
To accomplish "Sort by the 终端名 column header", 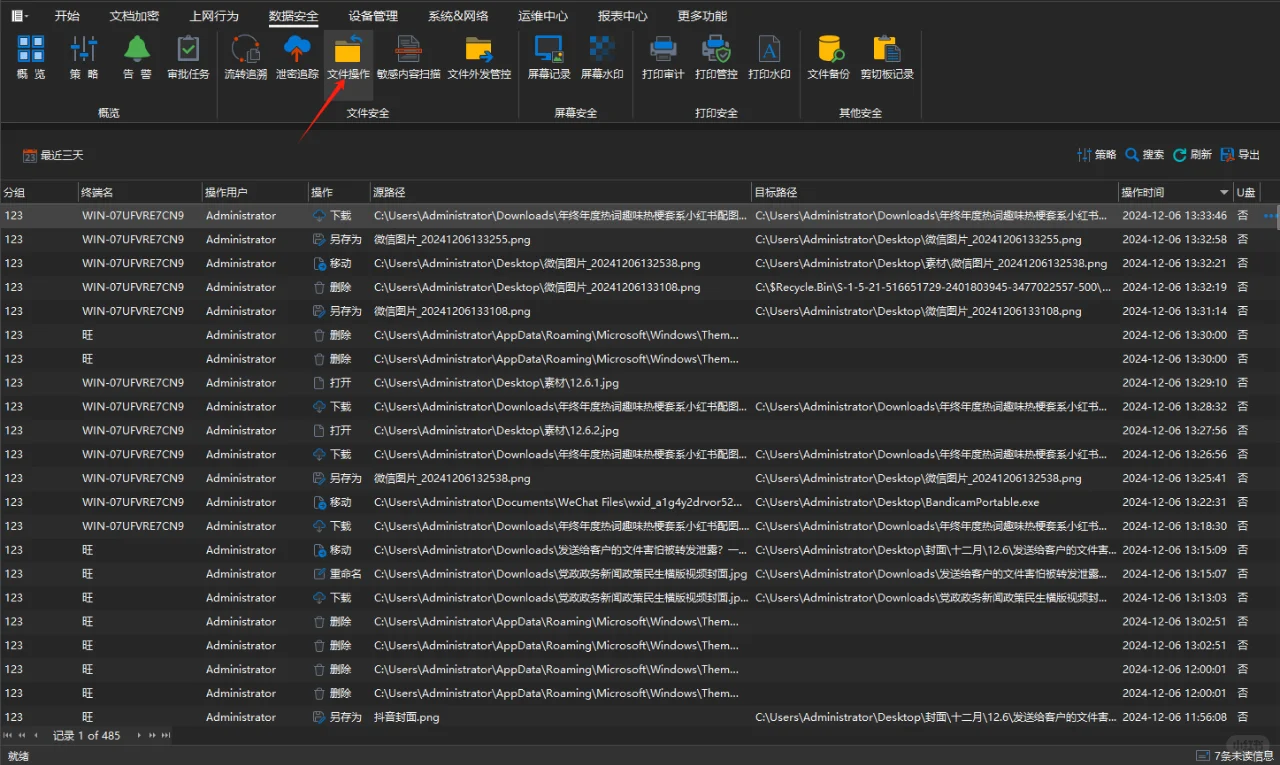I will click(140, 192).
